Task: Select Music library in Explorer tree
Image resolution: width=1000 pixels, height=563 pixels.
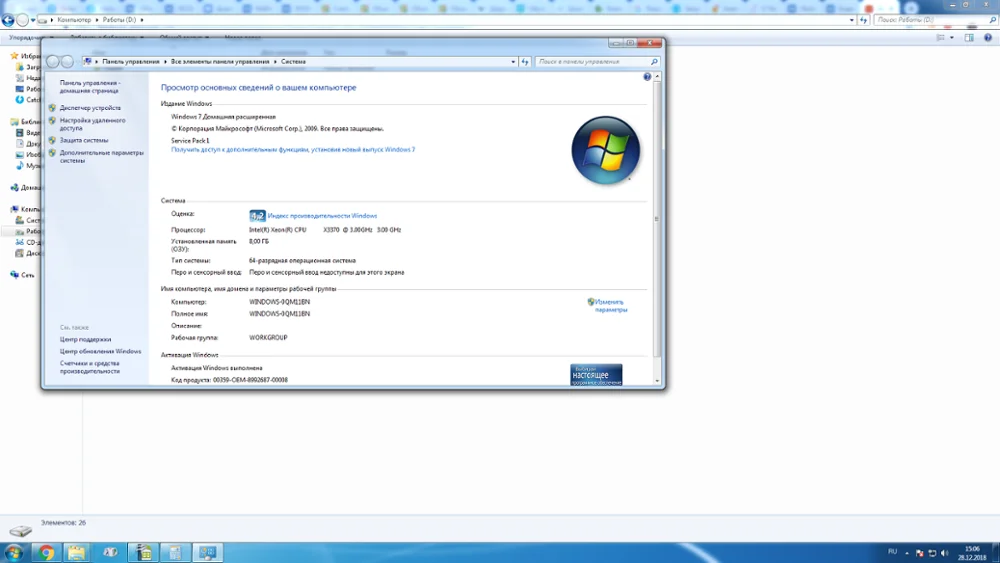Action: [x=28, y=165]
